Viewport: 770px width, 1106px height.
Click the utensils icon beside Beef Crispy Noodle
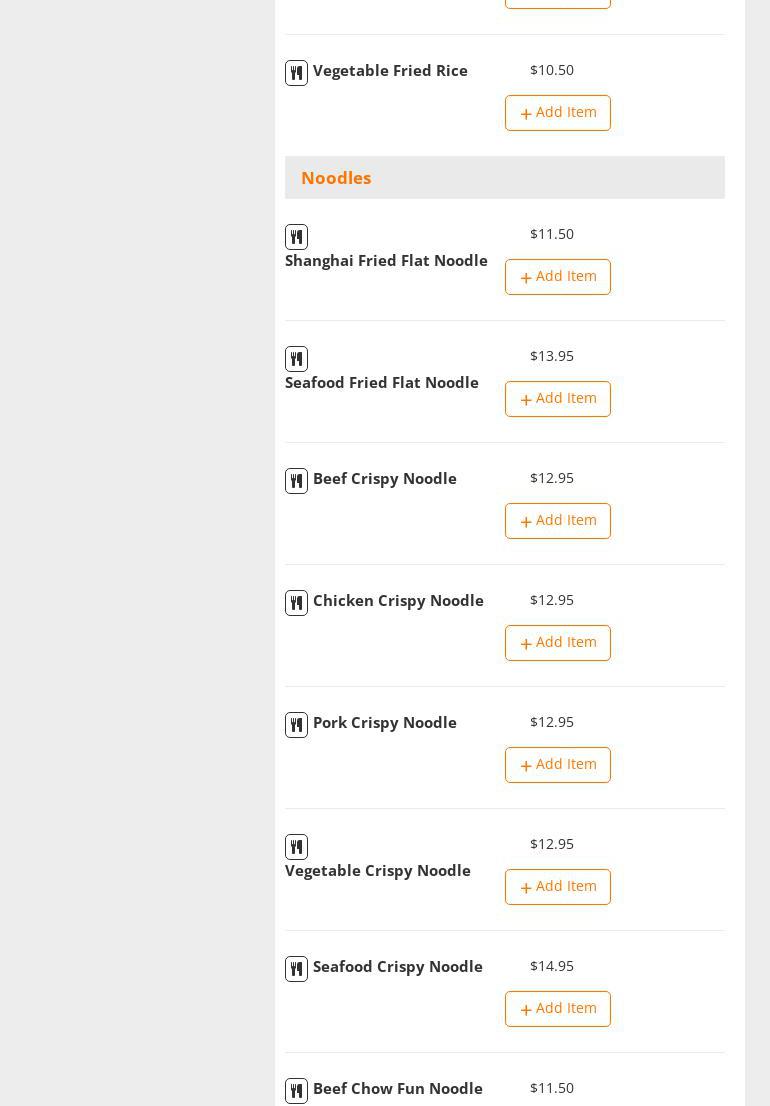click(296, 481)
